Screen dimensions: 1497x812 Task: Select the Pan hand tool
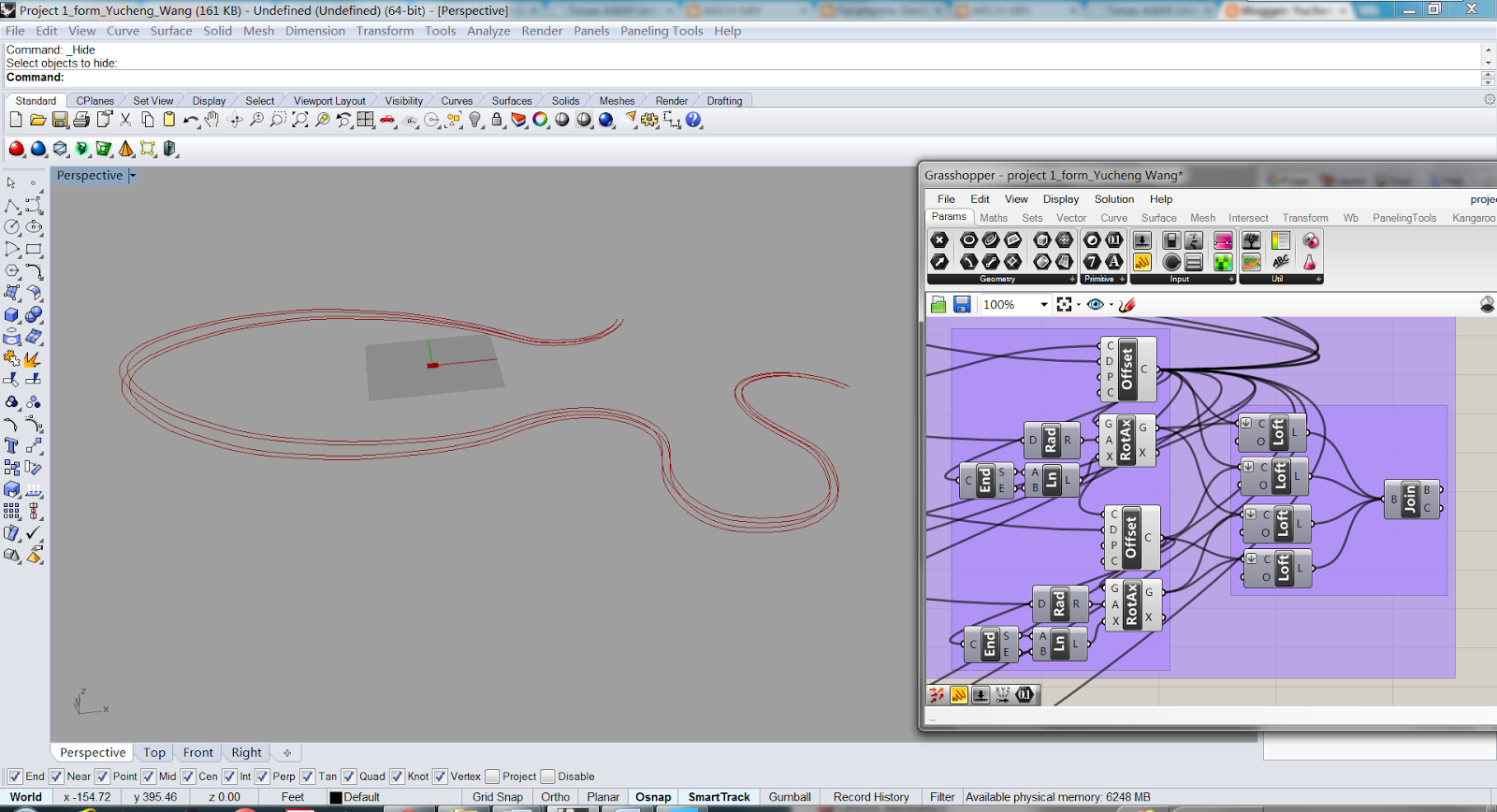[x=212, y=120]
